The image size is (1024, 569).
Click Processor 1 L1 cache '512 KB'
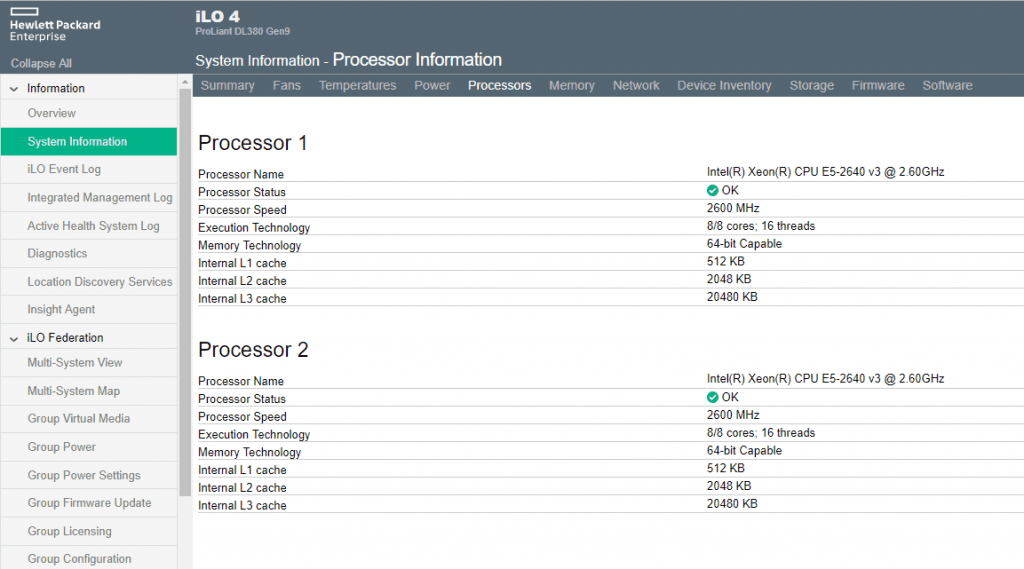point(726,261)
